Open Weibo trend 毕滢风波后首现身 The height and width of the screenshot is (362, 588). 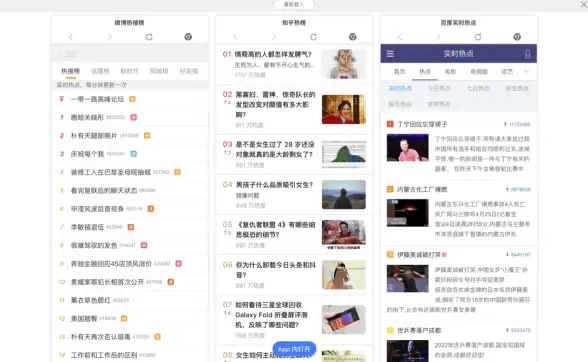click(97, 209)
